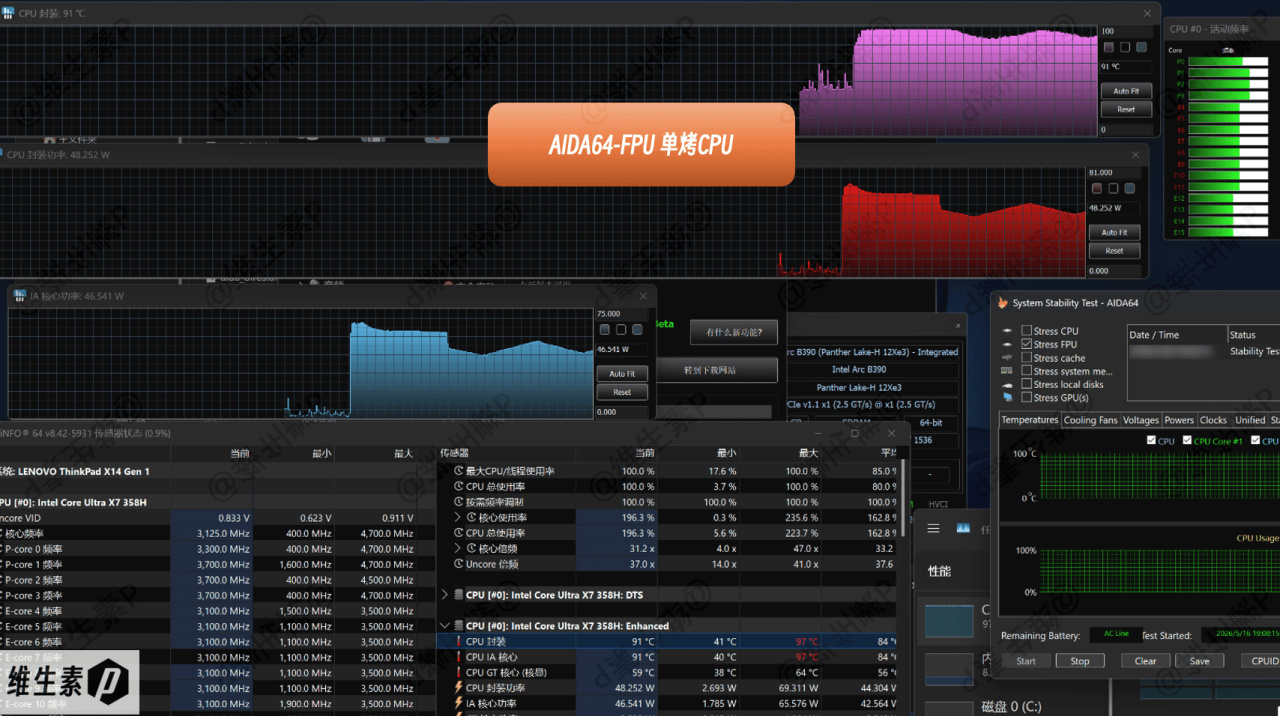Toggle the blue CPU checkbox after CPU Core #1
Image resolution: width=1280 pixels, height=716 pixels.
(x=1255, y=441)
